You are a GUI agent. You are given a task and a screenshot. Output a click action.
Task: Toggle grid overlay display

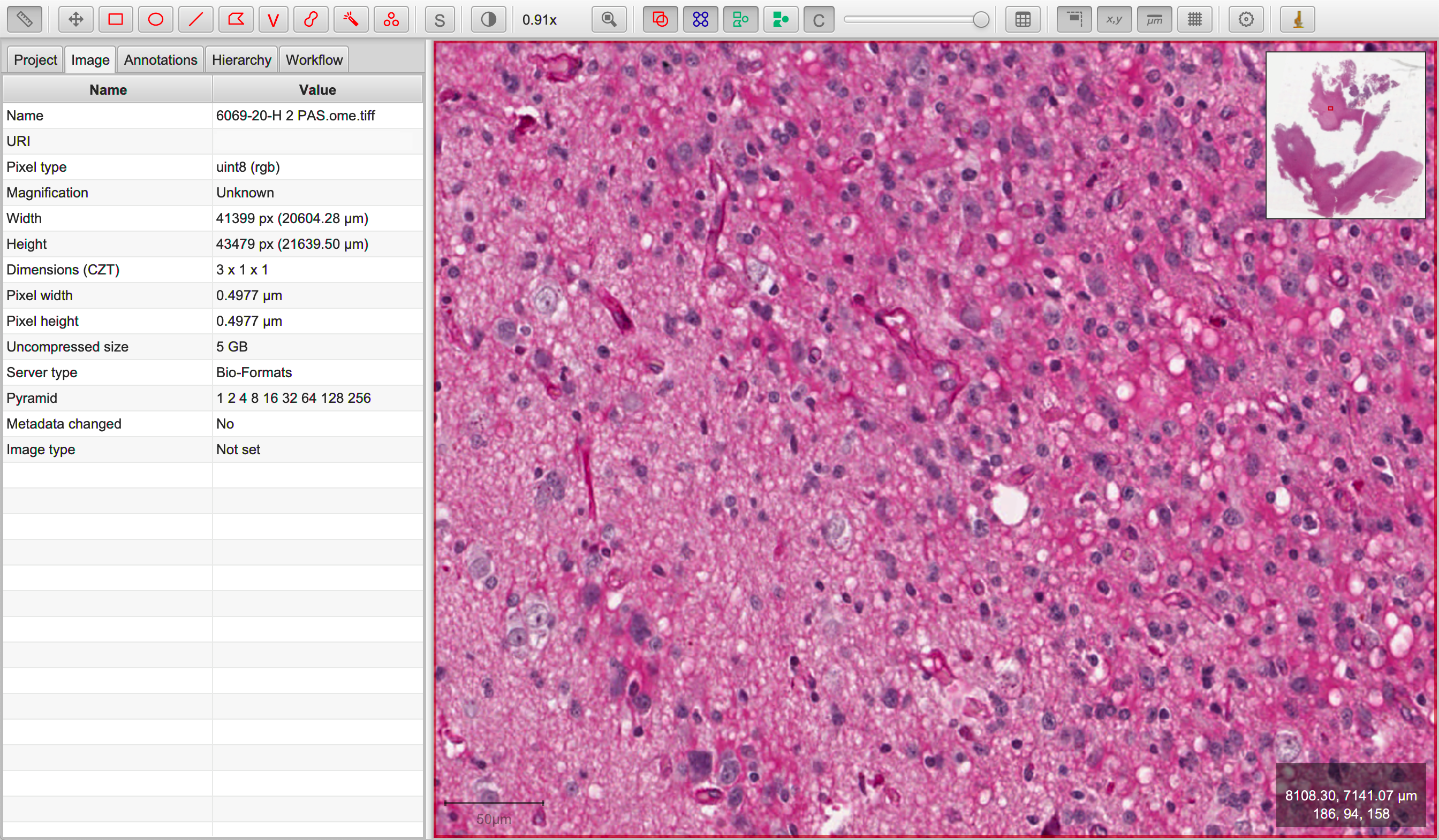(x=1194, y=20)
